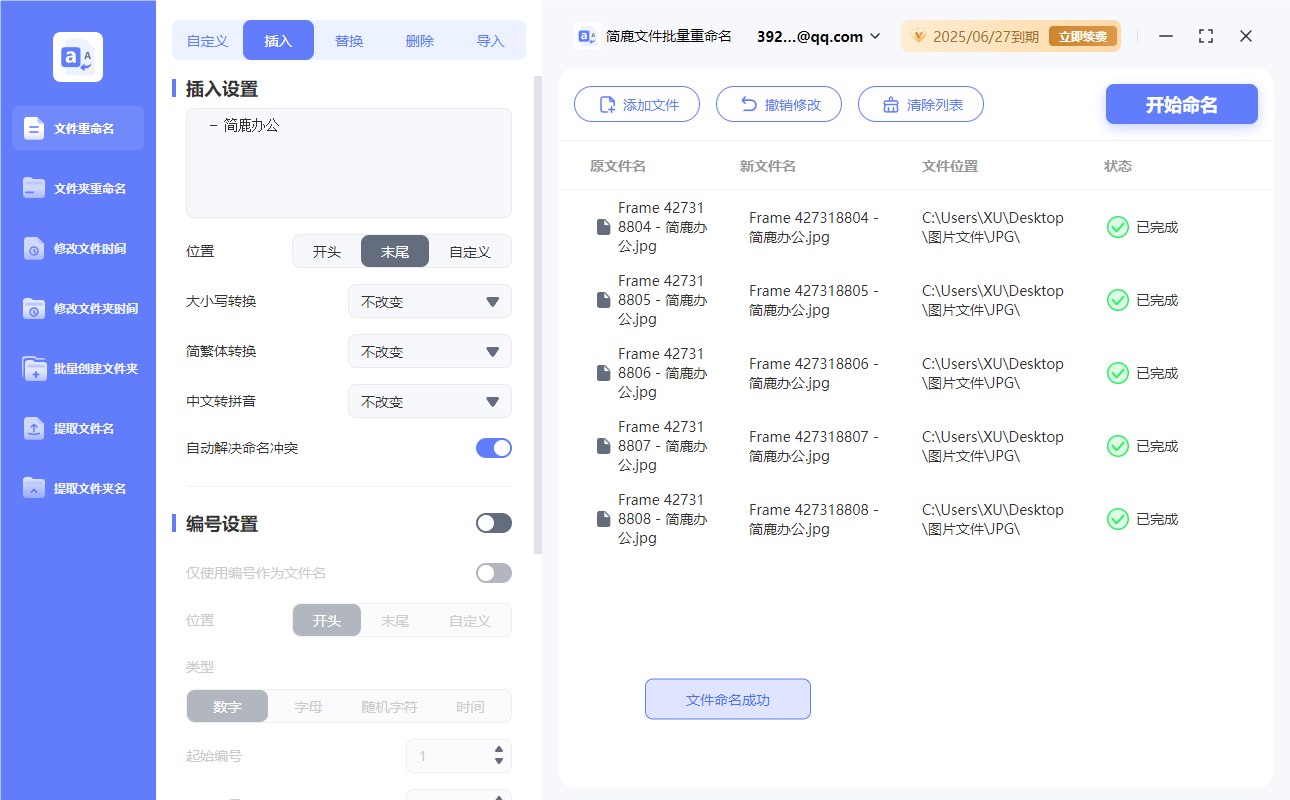The width and height of the screenshot is (1290, 800).
Task: Open the 批量创建文件夹 tool
Action: pyautogui.click(x=77, y=368)
